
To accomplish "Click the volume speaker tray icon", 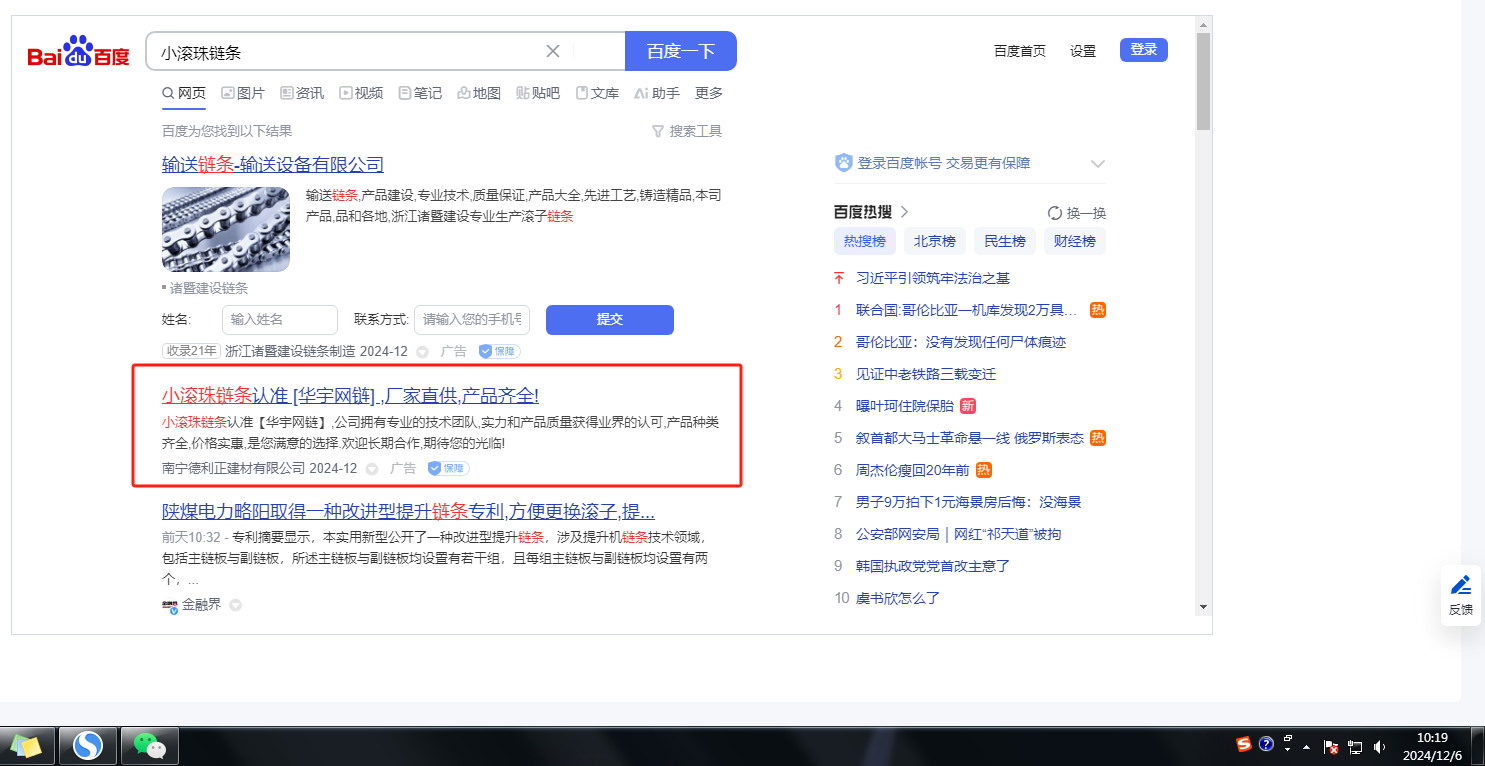I will point(1380,746).
